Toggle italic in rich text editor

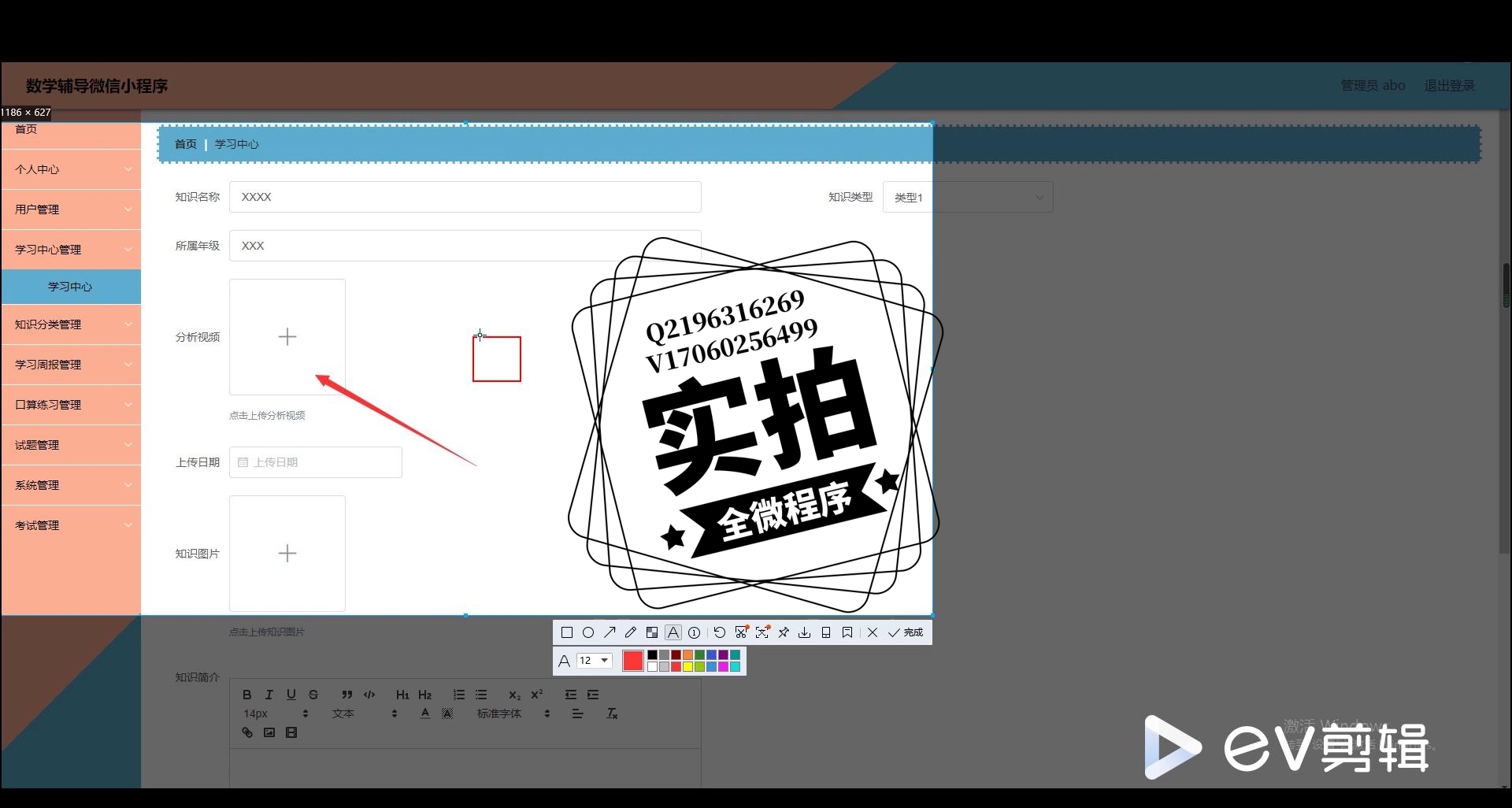click(269, 695)
